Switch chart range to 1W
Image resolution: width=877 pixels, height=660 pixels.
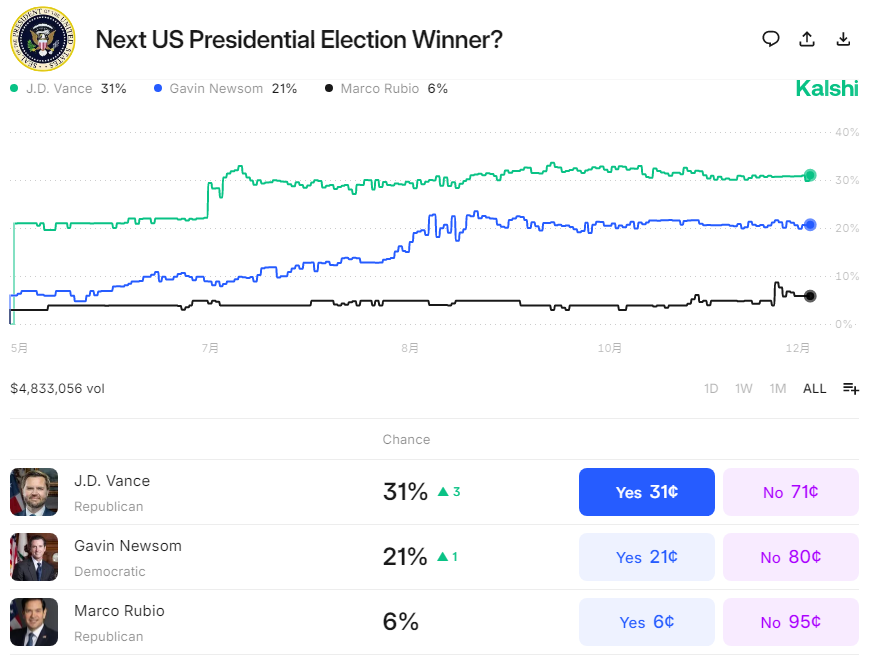pos(744,388)
